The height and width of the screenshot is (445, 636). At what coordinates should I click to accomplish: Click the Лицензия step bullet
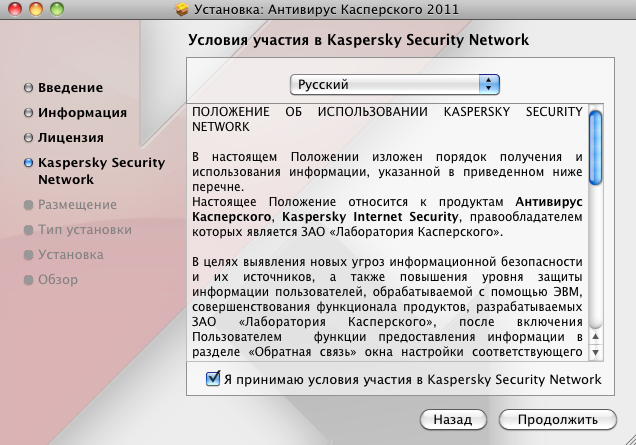[28, 137]
